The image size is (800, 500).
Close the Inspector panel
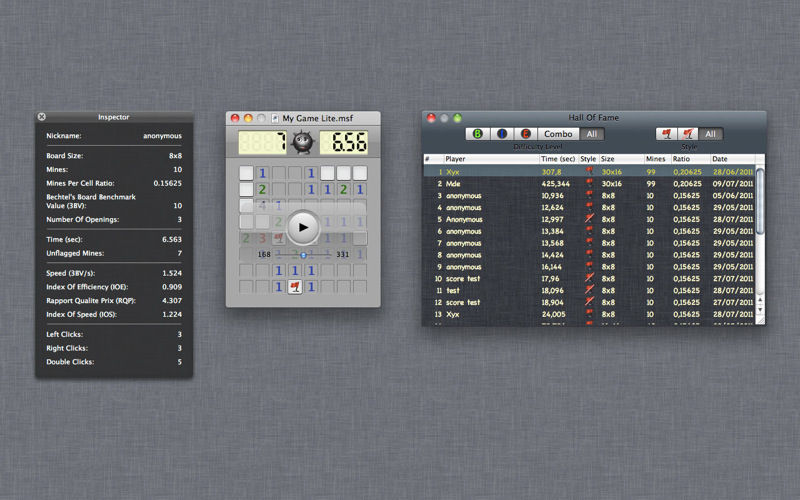(42, 117)
